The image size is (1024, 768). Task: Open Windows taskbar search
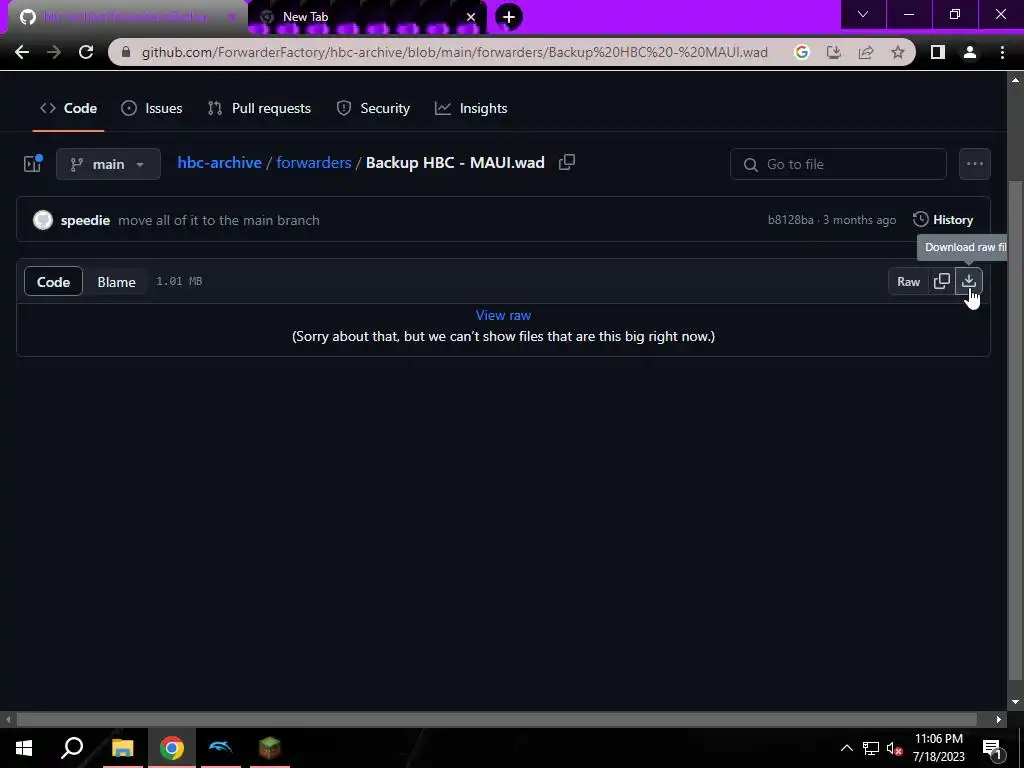[x=72, y=748]
